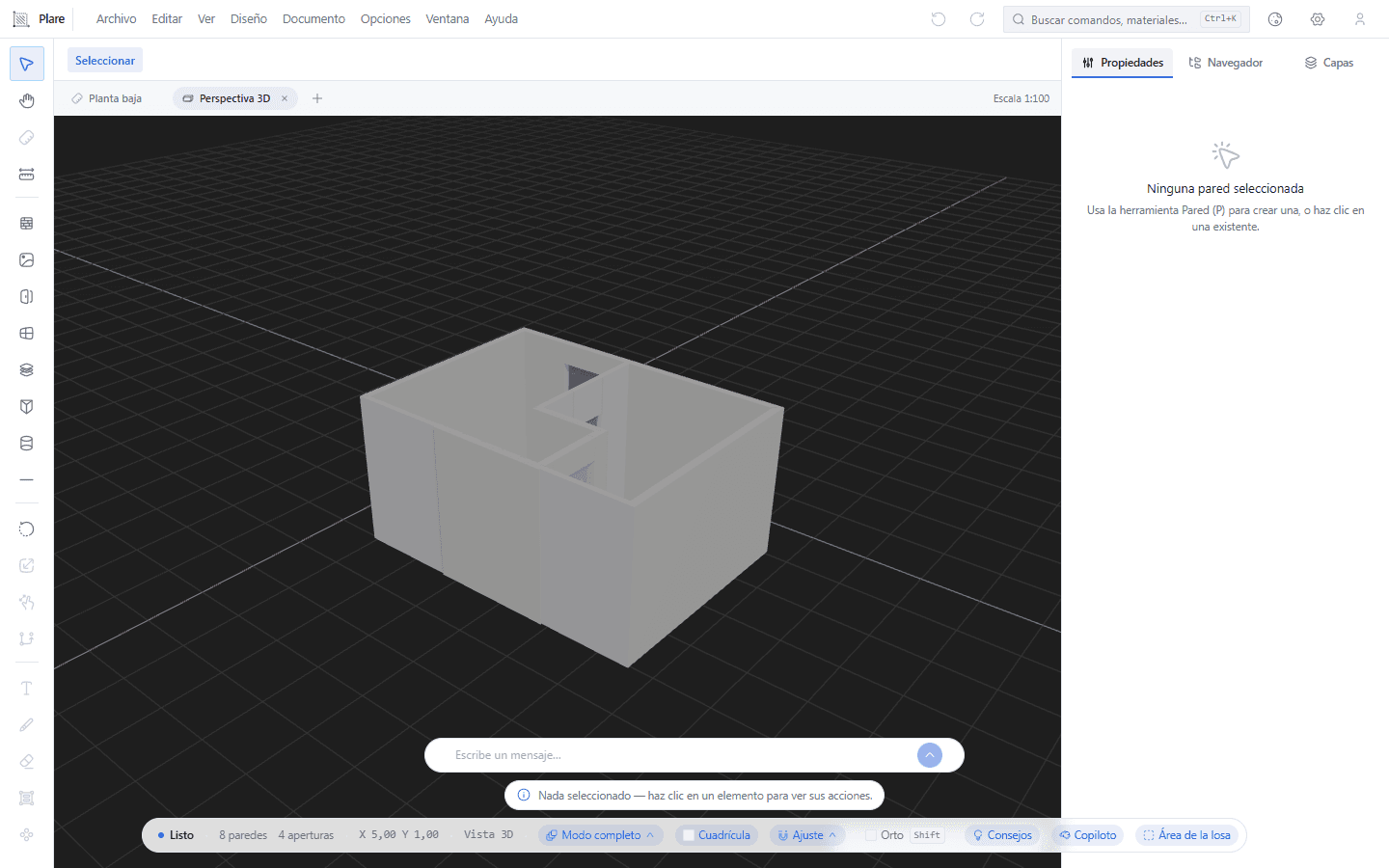This screenshot has width=1389, height=868.
Task: Pick the stacked slab layers tool
Action: click(27, 369)
